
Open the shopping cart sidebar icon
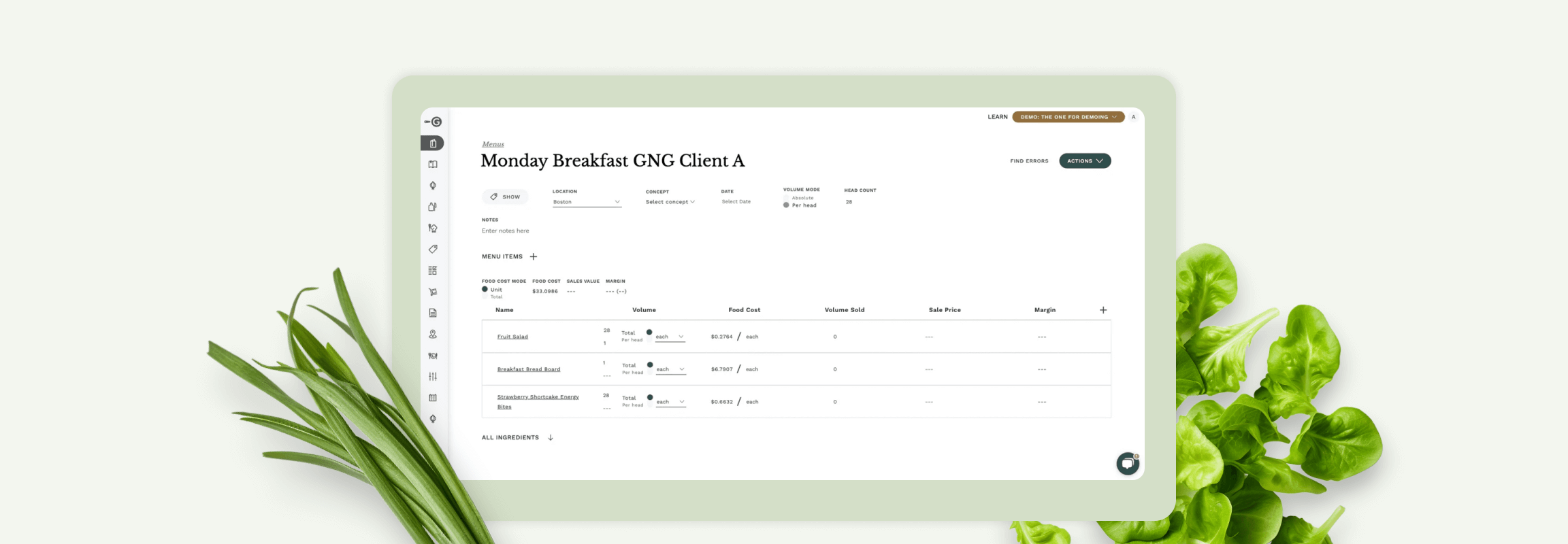(433, 292)
